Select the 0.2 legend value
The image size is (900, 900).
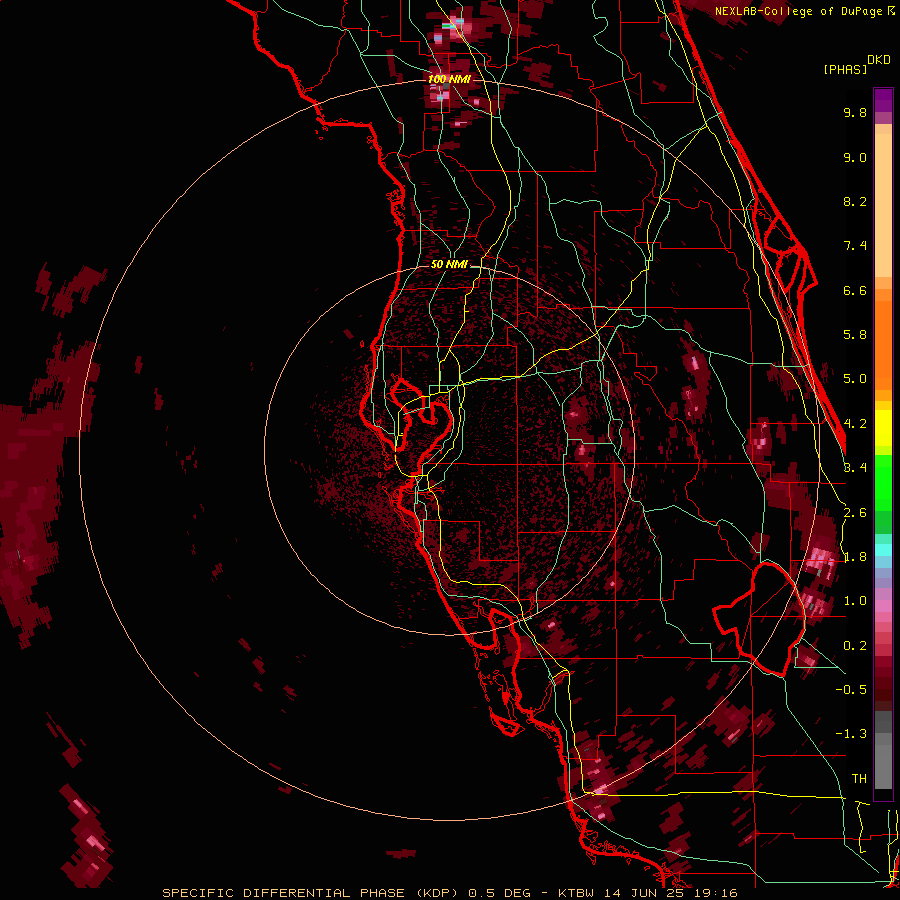pyautogui.click(x=855, y=646)
